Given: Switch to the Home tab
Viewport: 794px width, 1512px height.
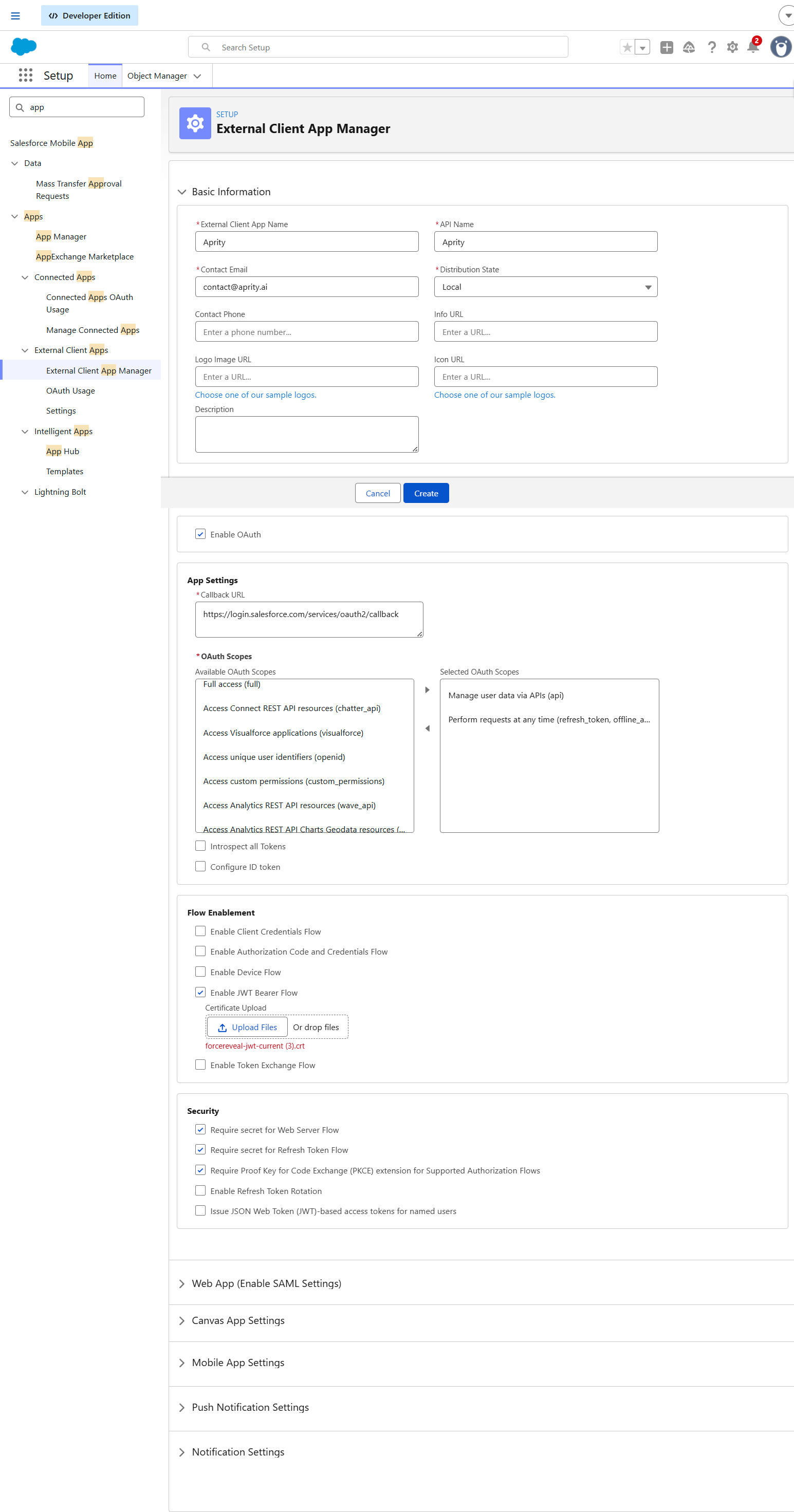Looking at the screenshot, I should click(x=105, y=77).
